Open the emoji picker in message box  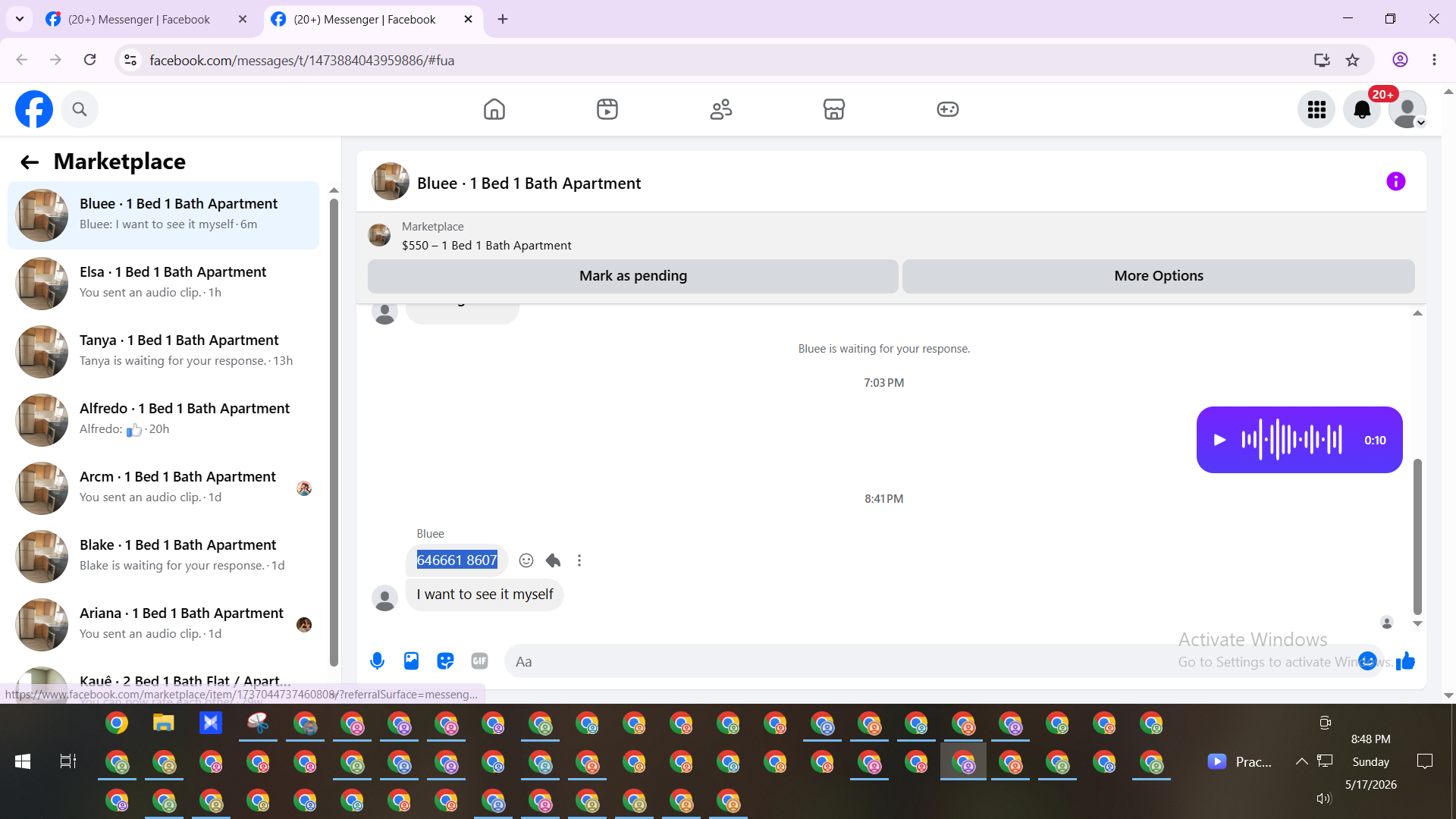point(1367,661)
